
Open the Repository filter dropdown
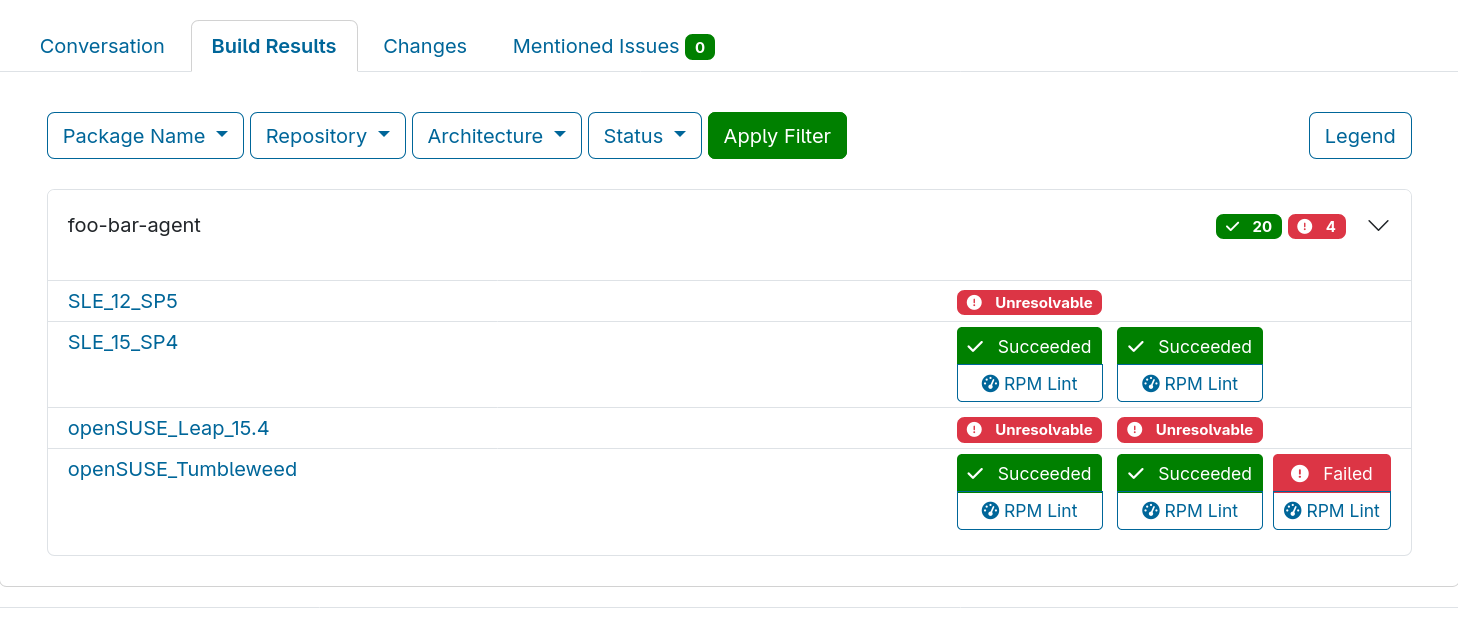coord(327,136)
